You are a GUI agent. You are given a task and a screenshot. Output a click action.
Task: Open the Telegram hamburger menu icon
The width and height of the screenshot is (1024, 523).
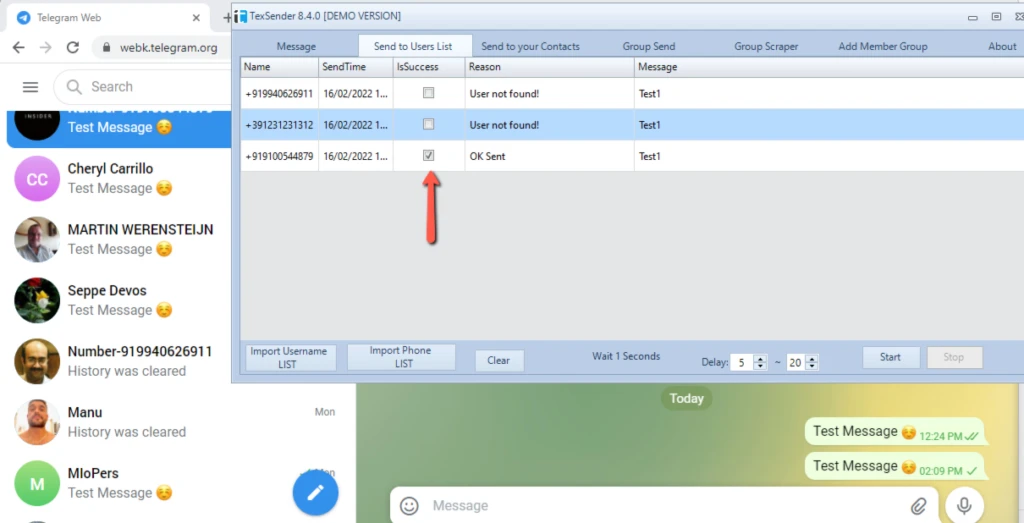(30, 87)
